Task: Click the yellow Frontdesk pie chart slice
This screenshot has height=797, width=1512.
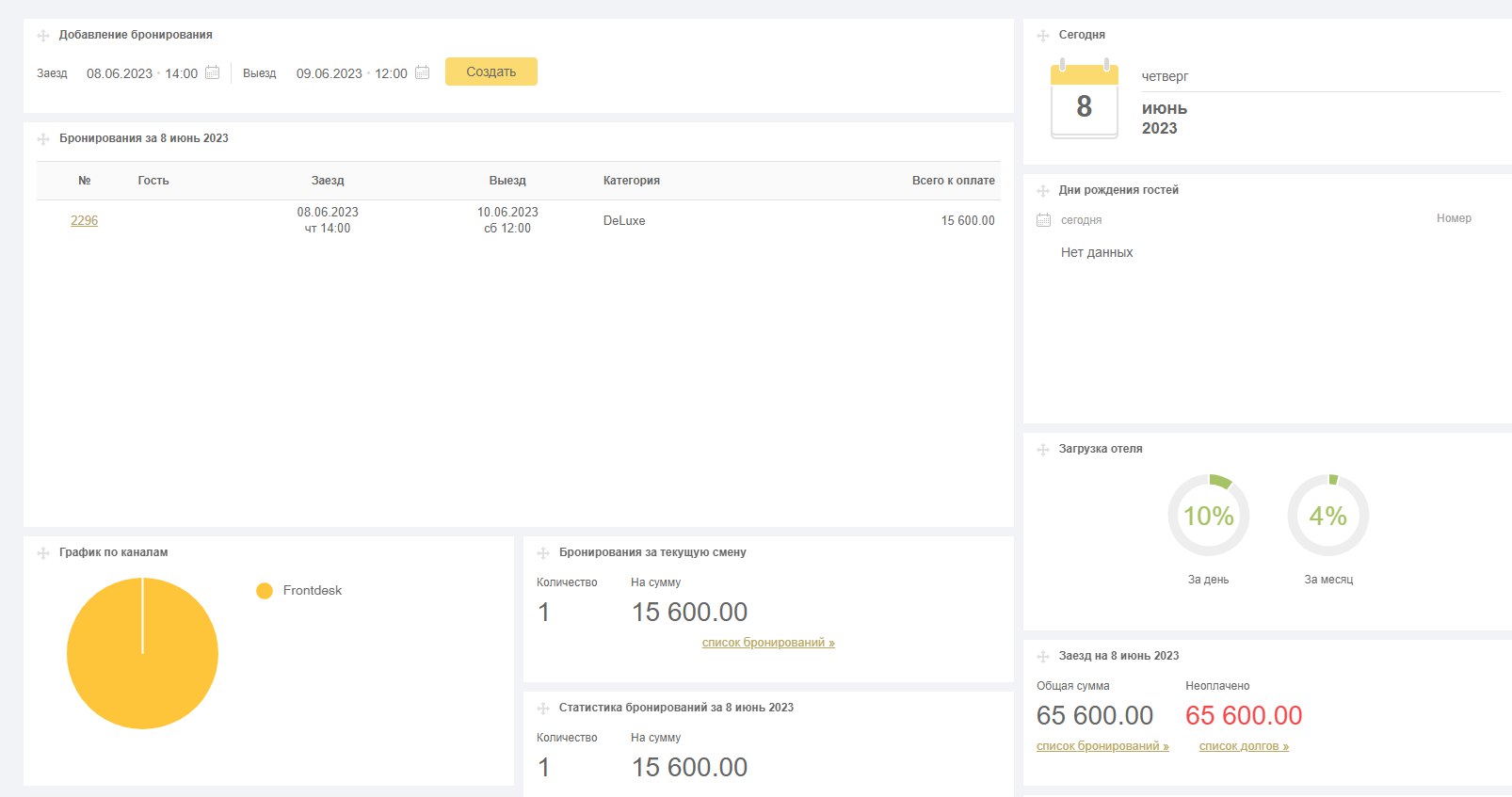Action: 142,653
